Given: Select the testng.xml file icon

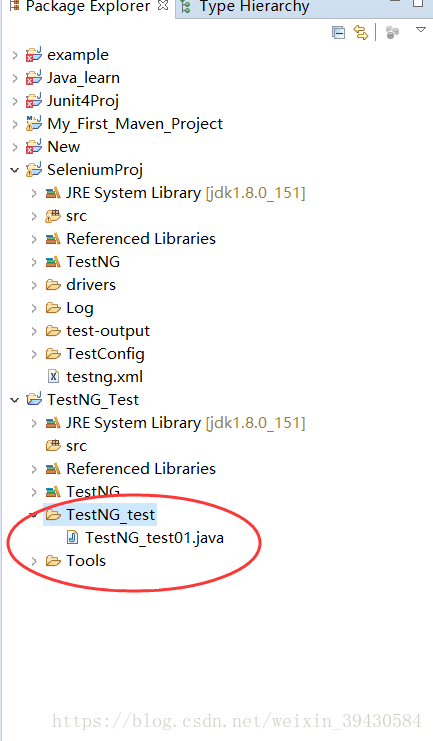Looking at the screenshot, I should 53,377.
